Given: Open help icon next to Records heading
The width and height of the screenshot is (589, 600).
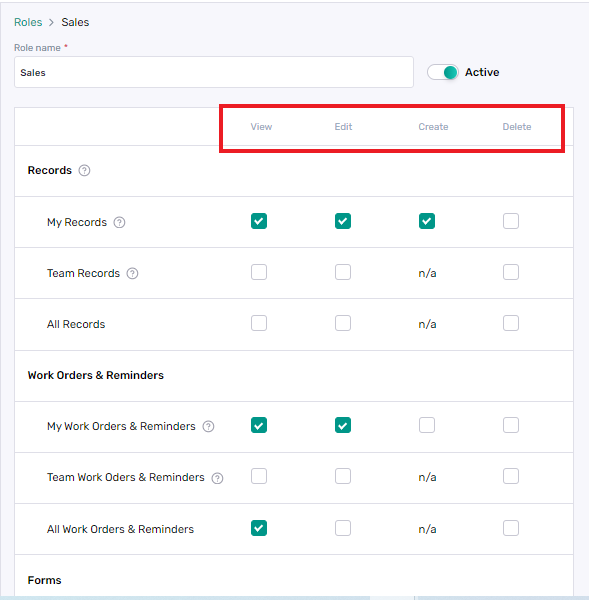Looking at the screenshot, I should click(x=84, y=170).
